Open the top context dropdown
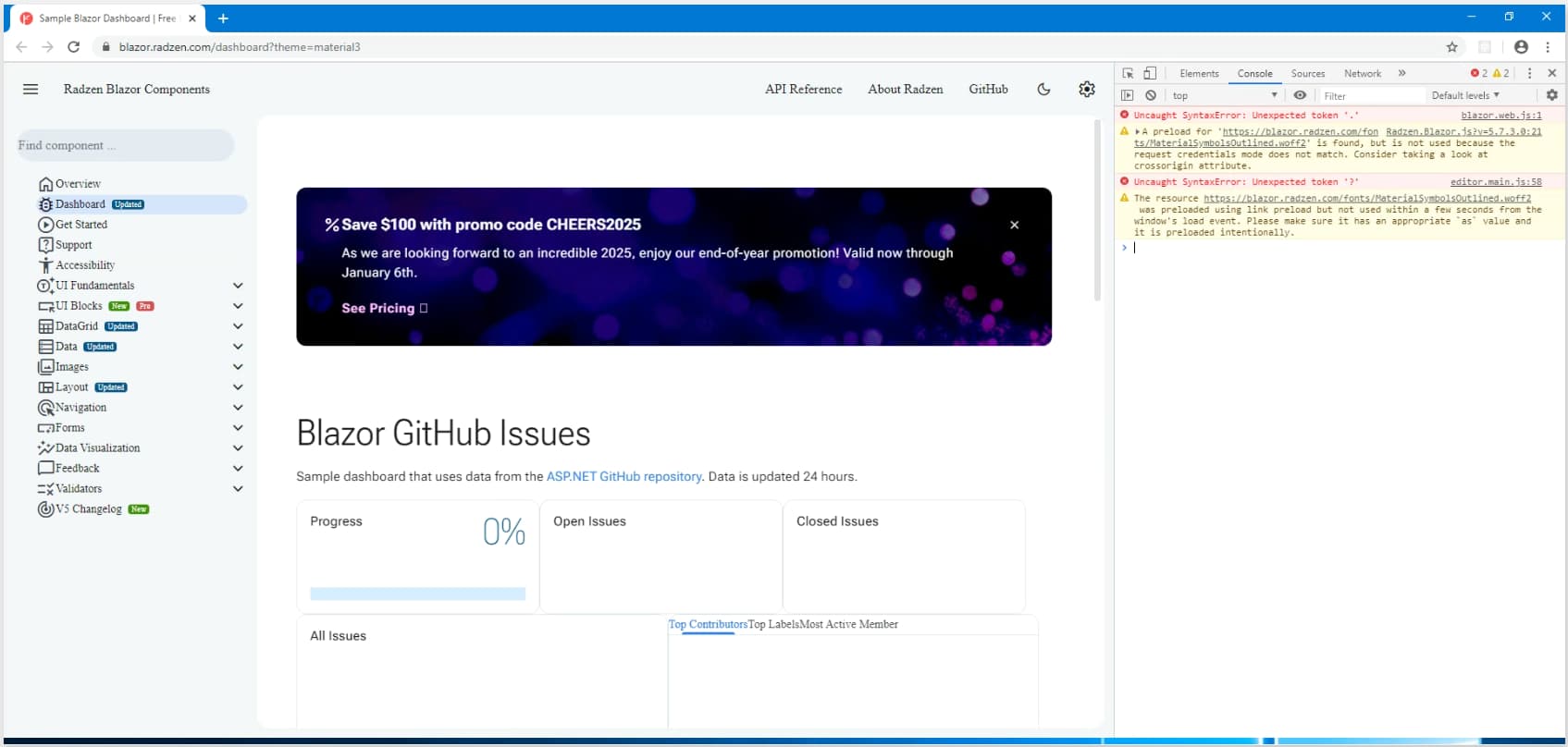Screen dimensions: 1568x747 (x=1225, y=95)
